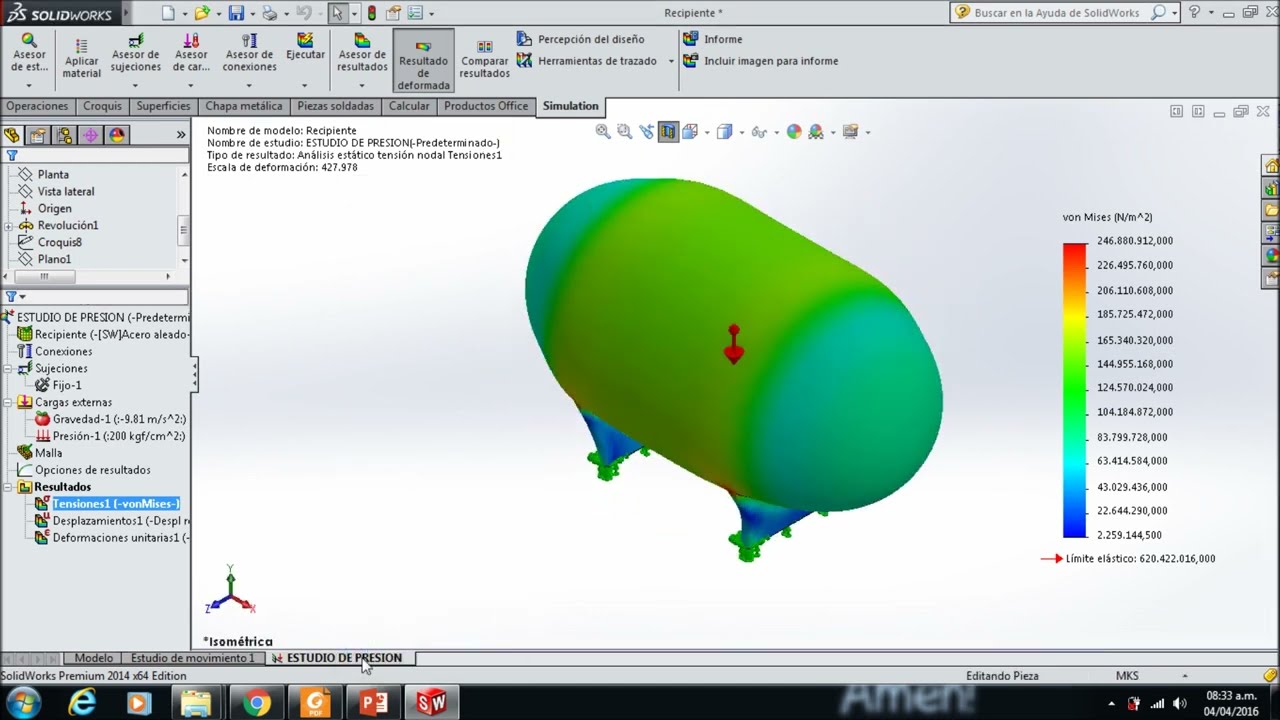The image size is (1280, 720).
Task: Switch to Piezas soldadas tab
Action: [x=335, y=106]
